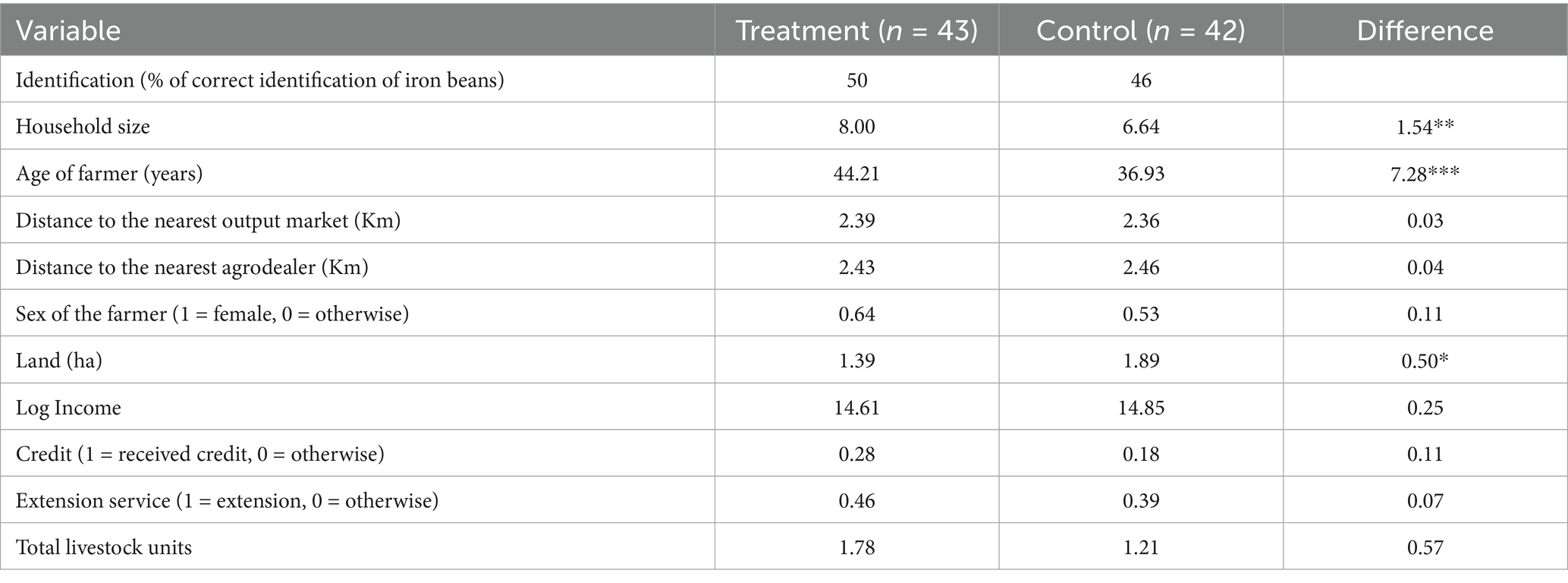Click the Difference column header
Image resolution: width=1568 pixels, height=583 pixels.
click(x=1425, y=30)
